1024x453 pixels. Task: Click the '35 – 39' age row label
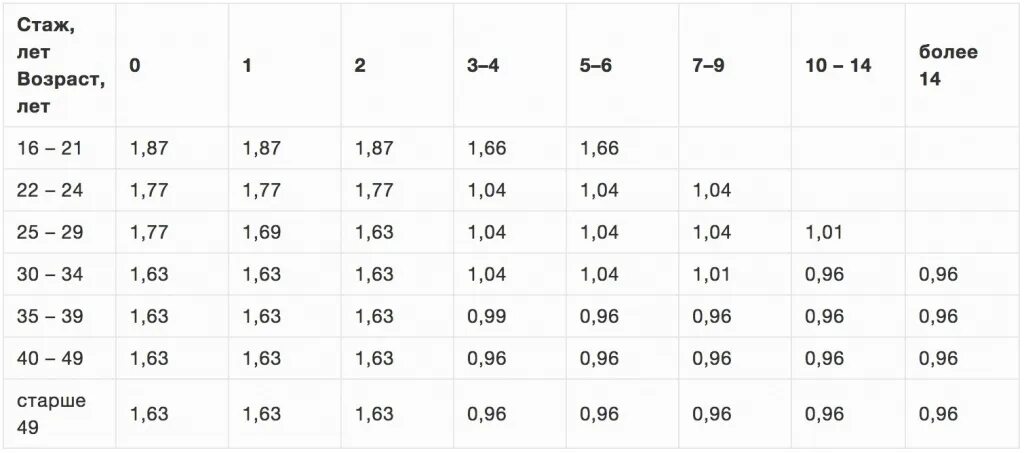click(x=50, y=317)
